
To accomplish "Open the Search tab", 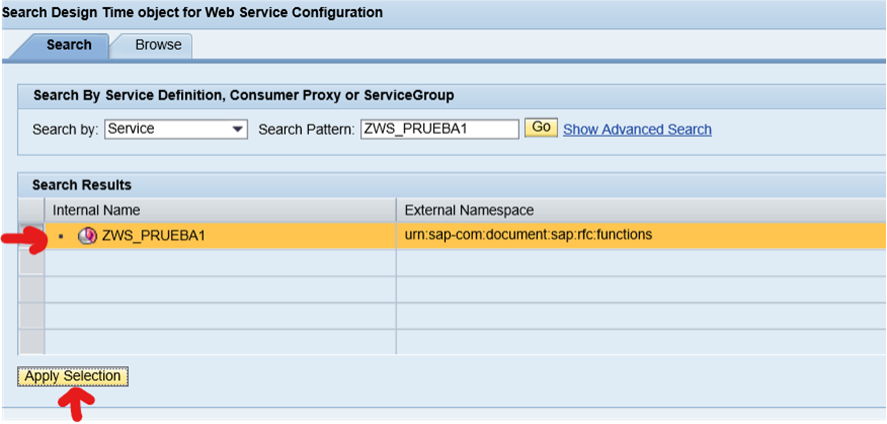I will pos(68,45).
